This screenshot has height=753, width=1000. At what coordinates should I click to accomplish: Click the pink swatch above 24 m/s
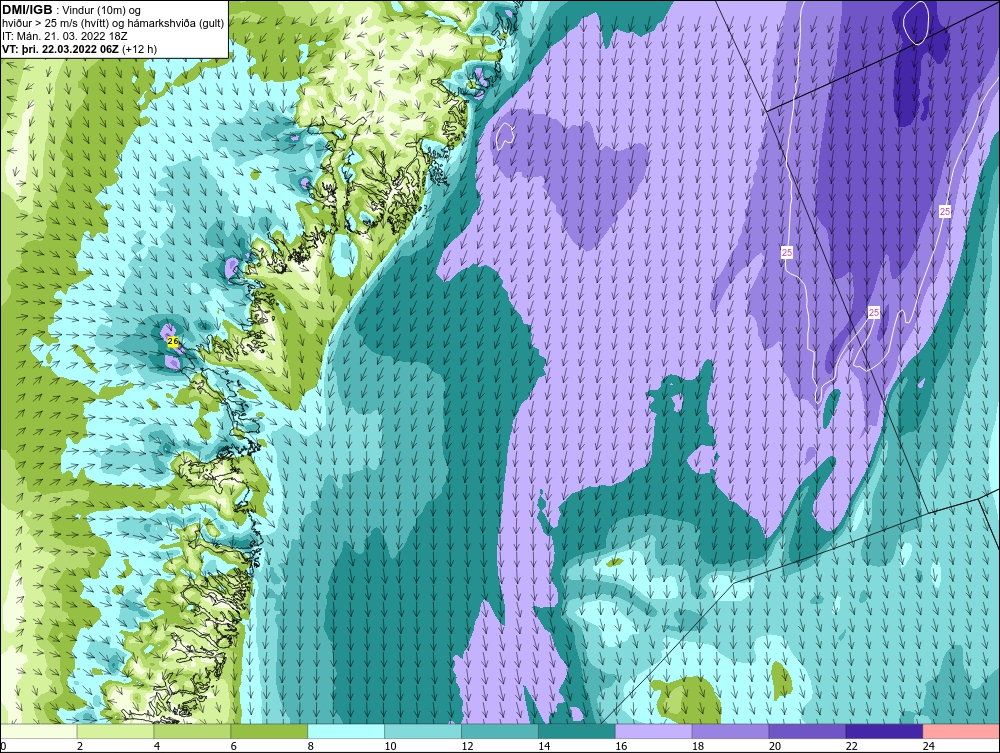pos(961,731)
